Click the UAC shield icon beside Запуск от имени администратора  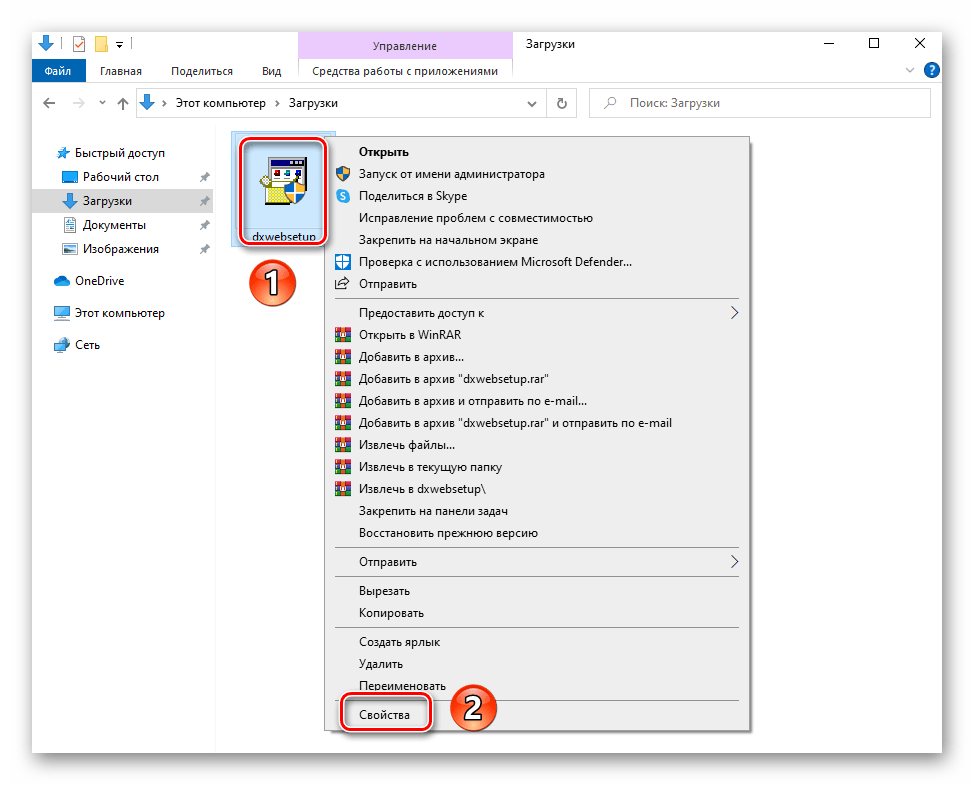[343, 174]
